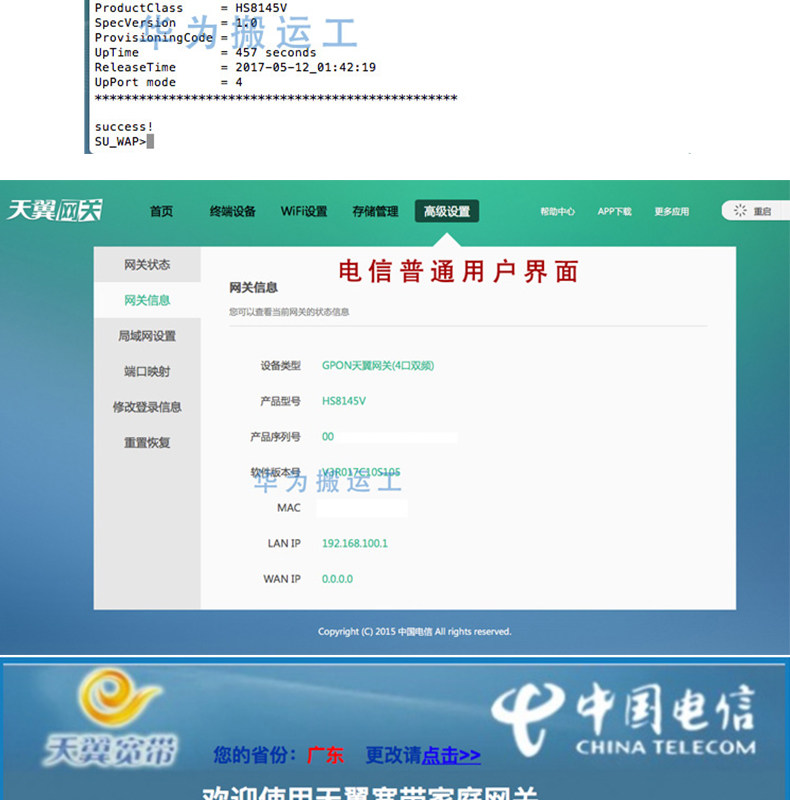Image resolution: width=790 pixels, height=800 pixels.
Task: Click the 点击>> change province link
Action: coord(451,755)
